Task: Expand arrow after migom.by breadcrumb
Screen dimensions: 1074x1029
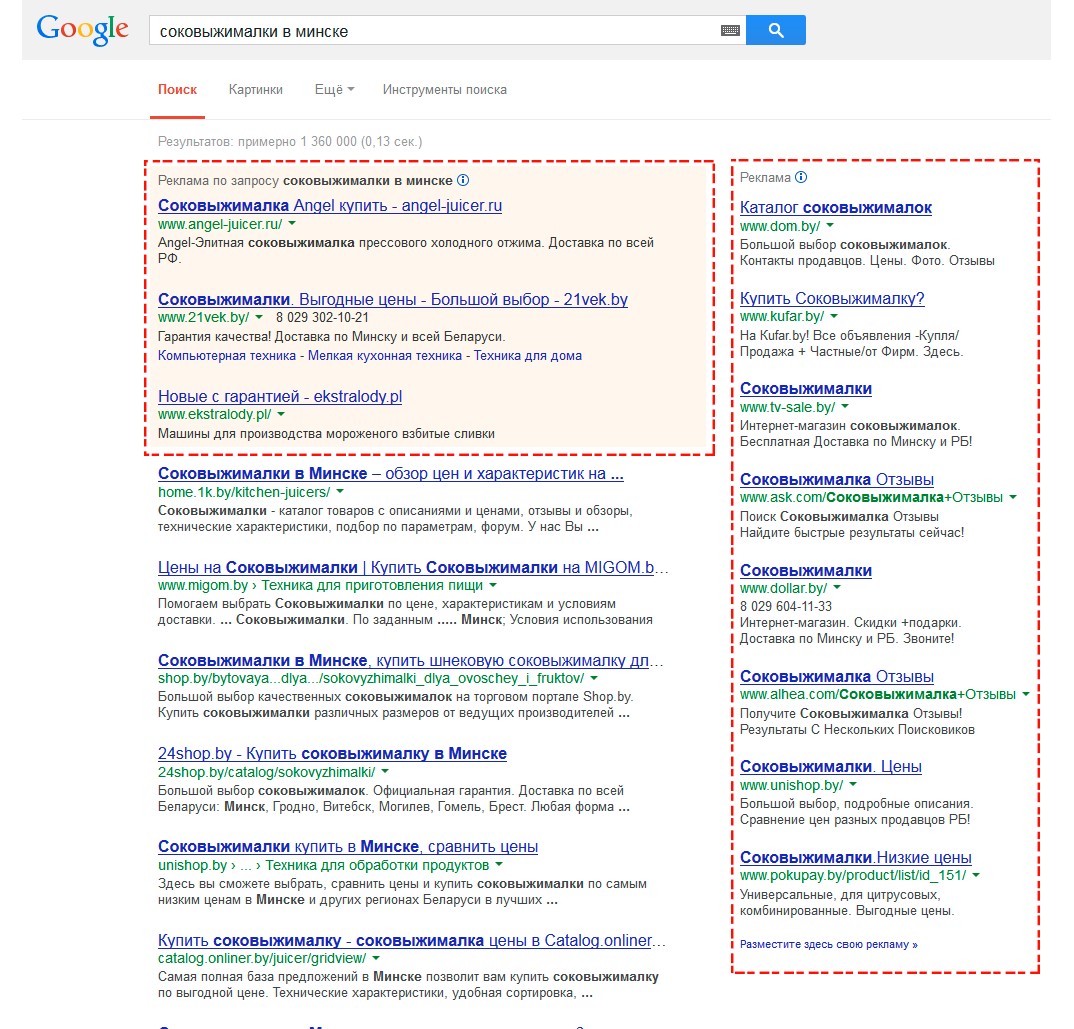Action: 493,585
